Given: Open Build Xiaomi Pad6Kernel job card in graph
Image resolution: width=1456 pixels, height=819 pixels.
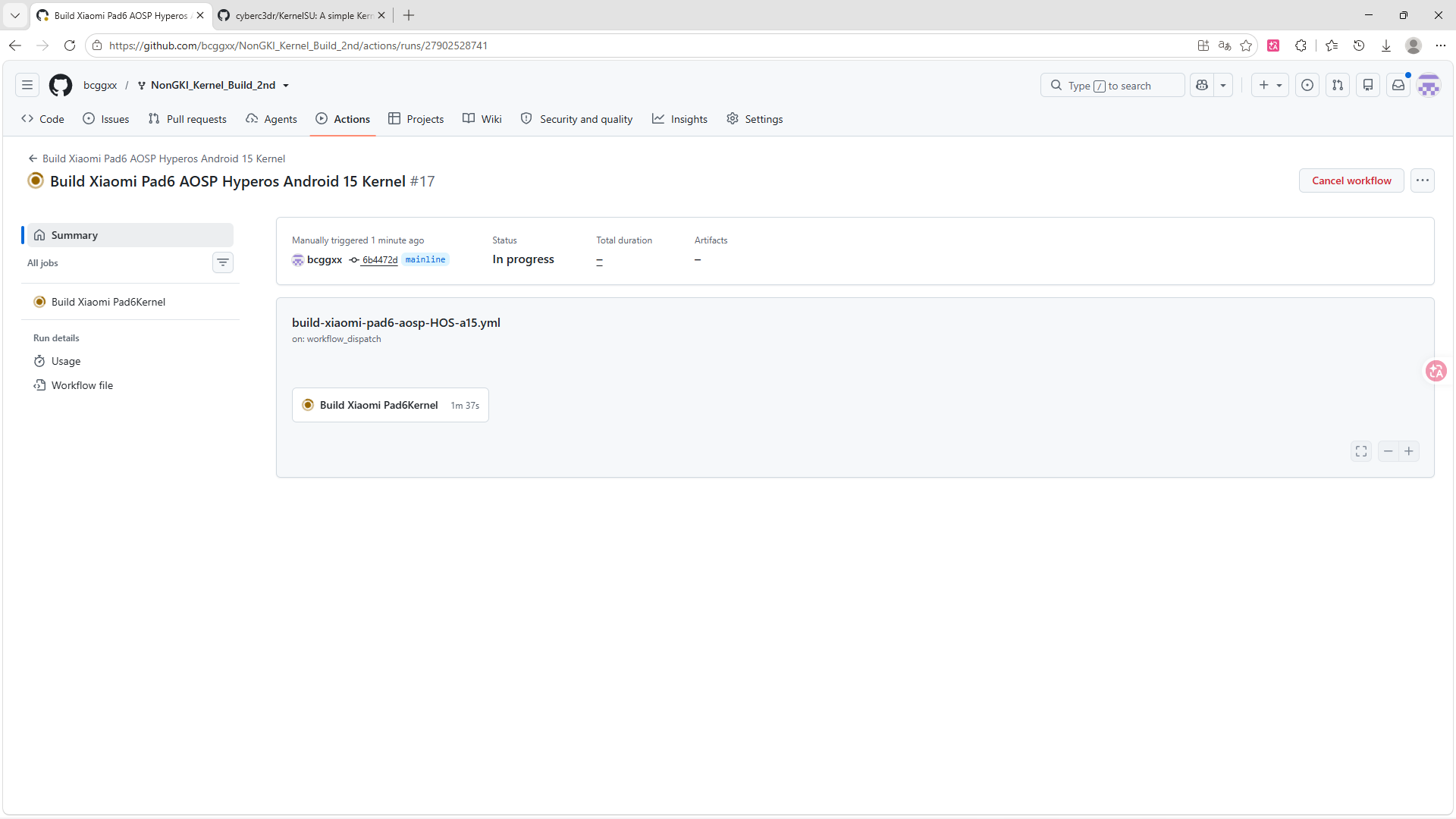Looking at the screenshot, I should [x=391, y=405].
